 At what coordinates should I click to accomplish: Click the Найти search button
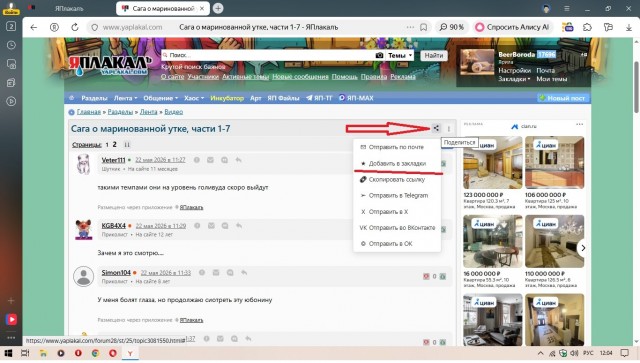[433, 55]
